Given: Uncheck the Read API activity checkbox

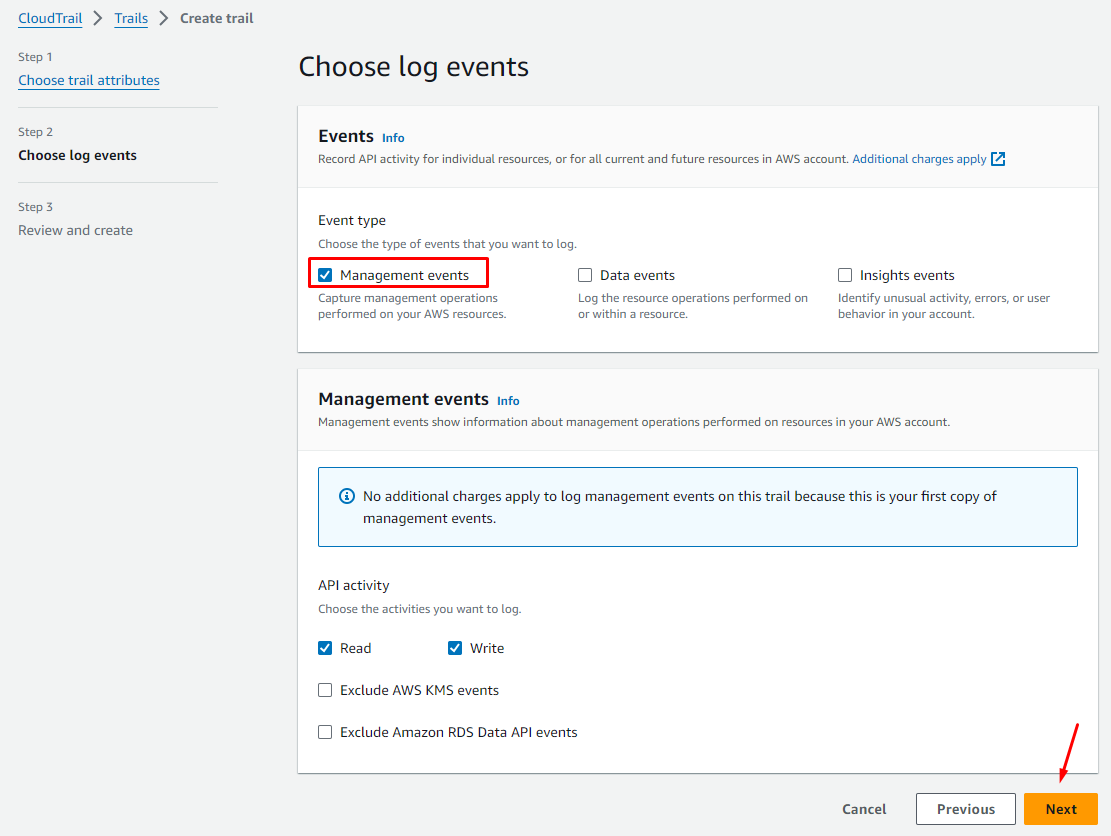Looking at the screenshot, I should pos(325,648).
